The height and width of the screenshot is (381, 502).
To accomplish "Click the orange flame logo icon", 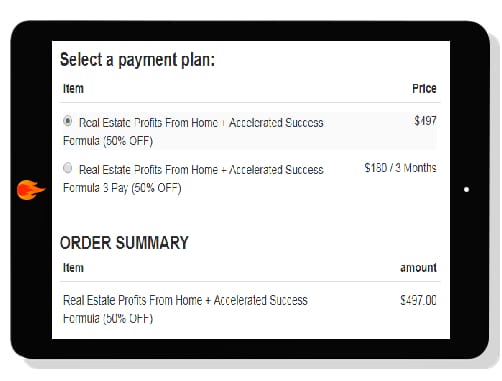I will tap(30, 190).
